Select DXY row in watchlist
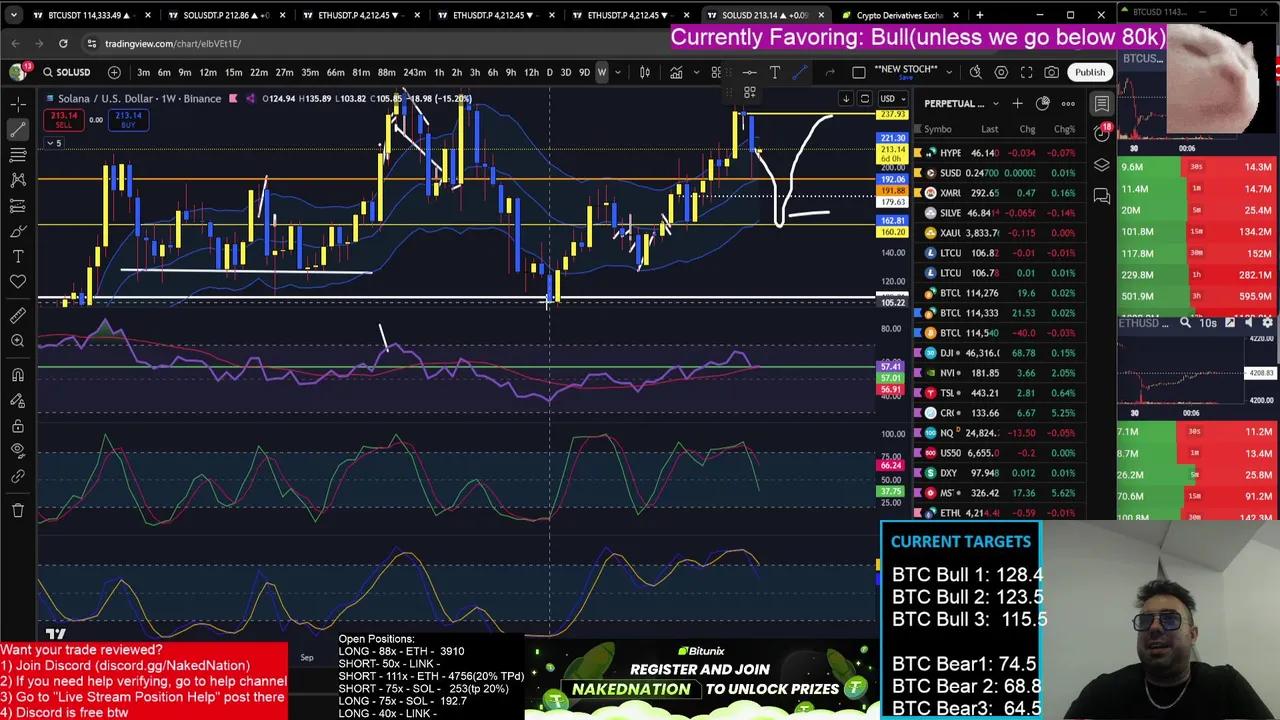Image resolution: width=1280 pixels, height=720 pixels. (x=999, y=473)
